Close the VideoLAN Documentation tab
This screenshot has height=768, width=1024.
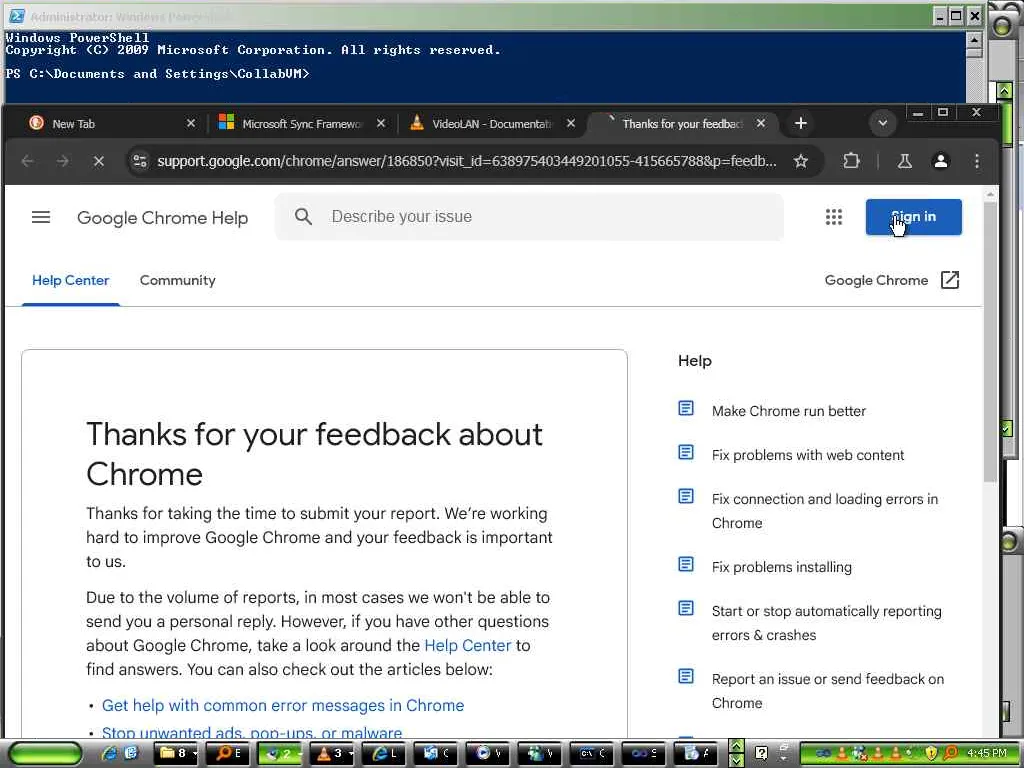[571, 123]
